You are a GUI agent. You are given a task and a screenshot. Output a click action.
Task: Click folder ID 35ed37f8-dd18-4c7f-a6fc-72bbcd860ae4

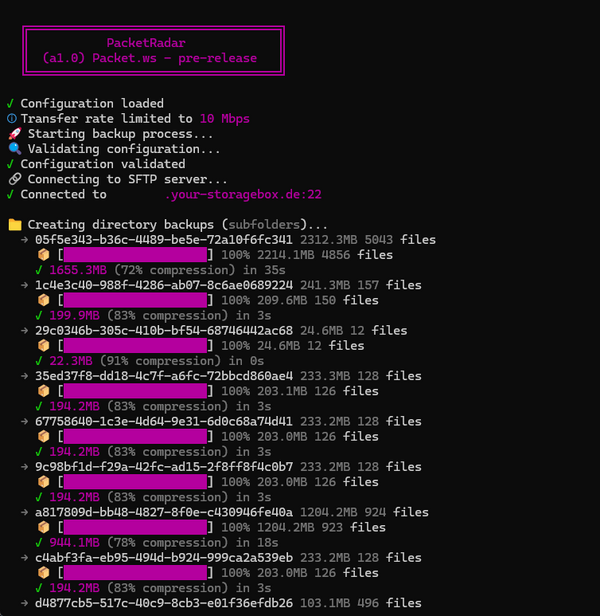pos(164,376)
